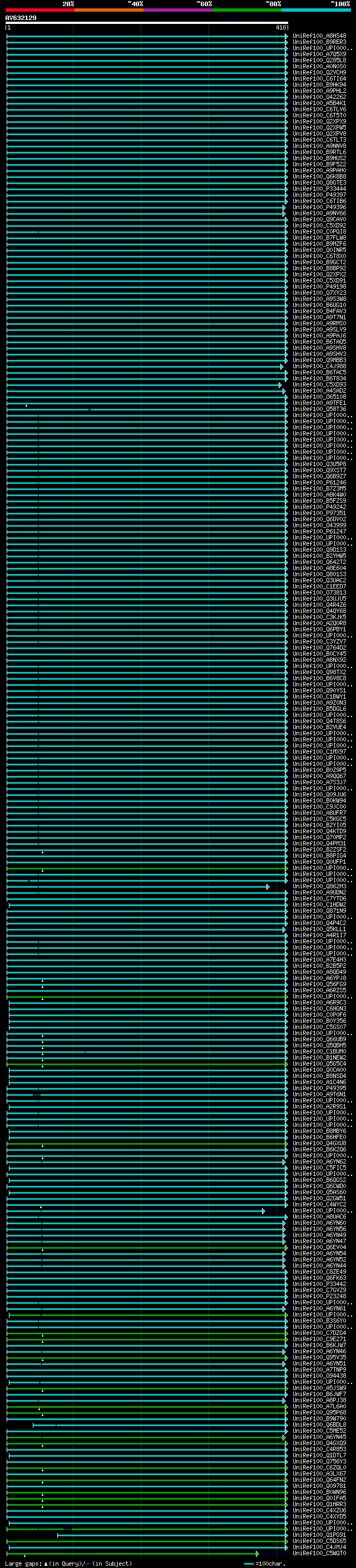Viewport: 356px width, 1568px height.
Task: Click the white query sequence bar
Action: (147, 23)
